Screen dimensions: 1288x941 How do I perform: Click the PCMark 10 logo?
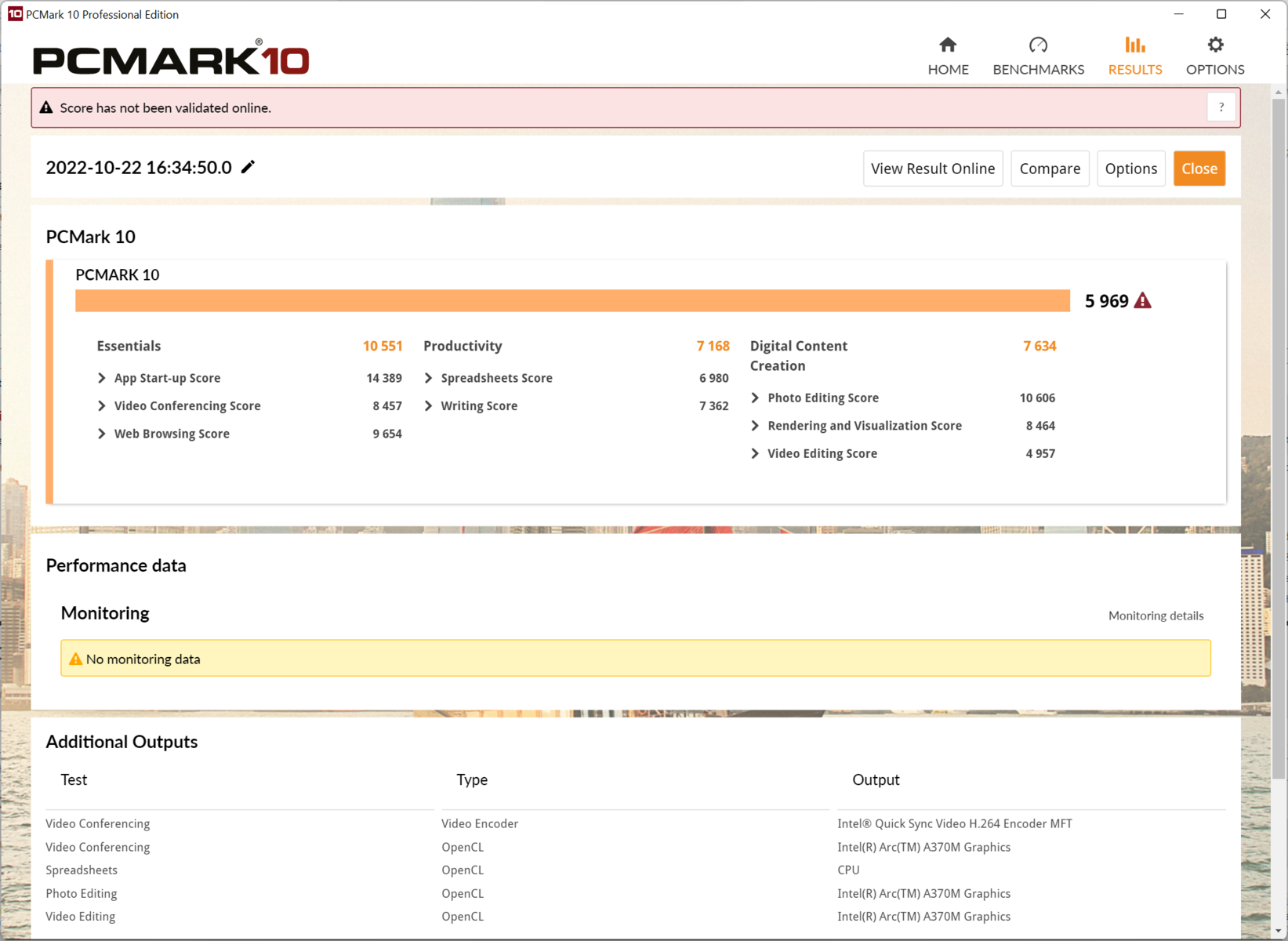click(171, 58)
